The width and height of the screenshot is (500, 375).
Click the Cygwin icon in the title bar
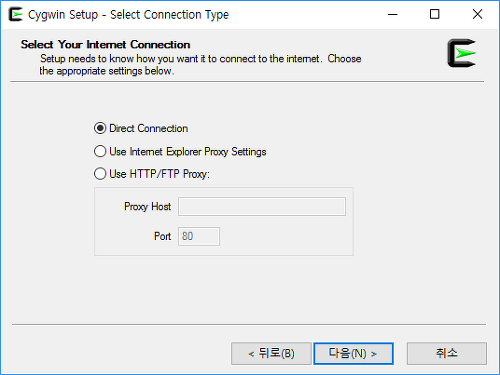(x=15, y=14)
